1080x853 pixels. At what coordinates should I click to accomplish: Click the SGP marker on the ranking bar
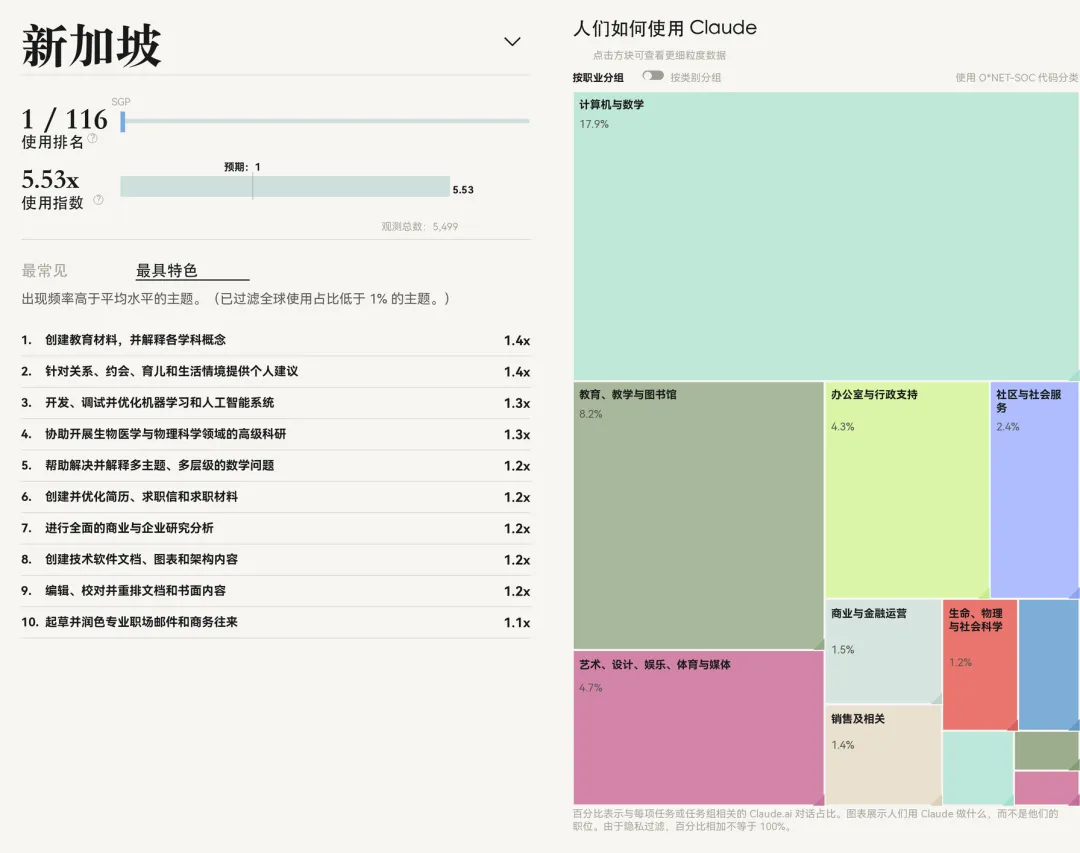point(123,121)
